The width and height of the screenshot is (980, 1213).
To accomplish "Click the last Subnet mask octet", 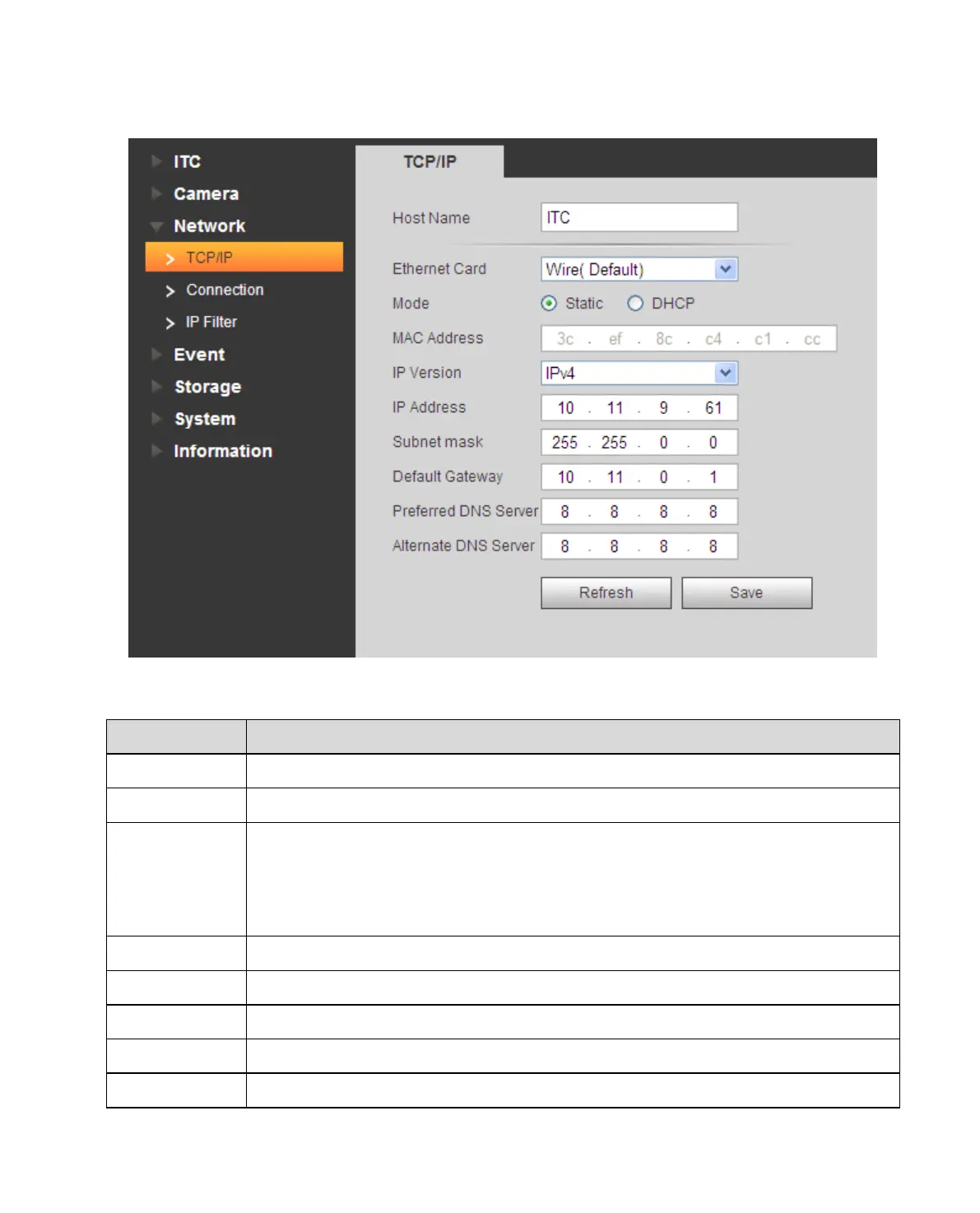I will point(713,443).
